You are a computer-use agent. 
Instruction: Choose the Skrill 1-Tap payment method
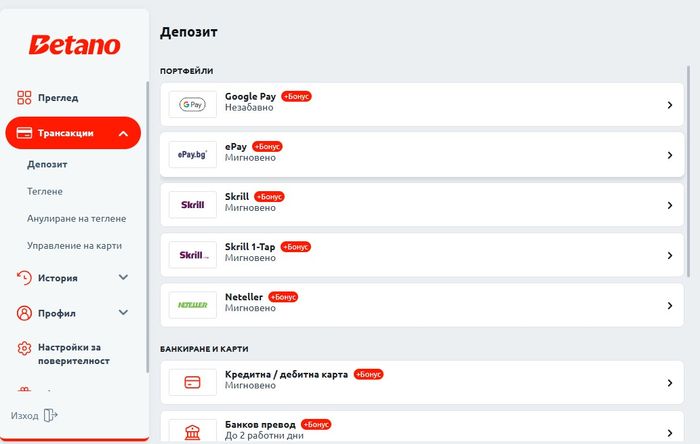[422, 255]
